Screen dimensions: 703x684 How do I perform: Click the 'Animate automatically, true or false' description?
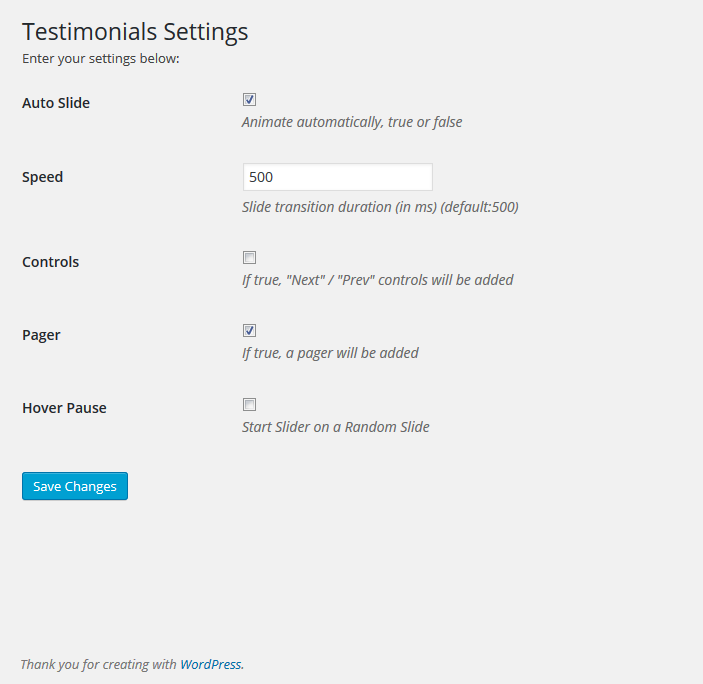coord(352,122)
